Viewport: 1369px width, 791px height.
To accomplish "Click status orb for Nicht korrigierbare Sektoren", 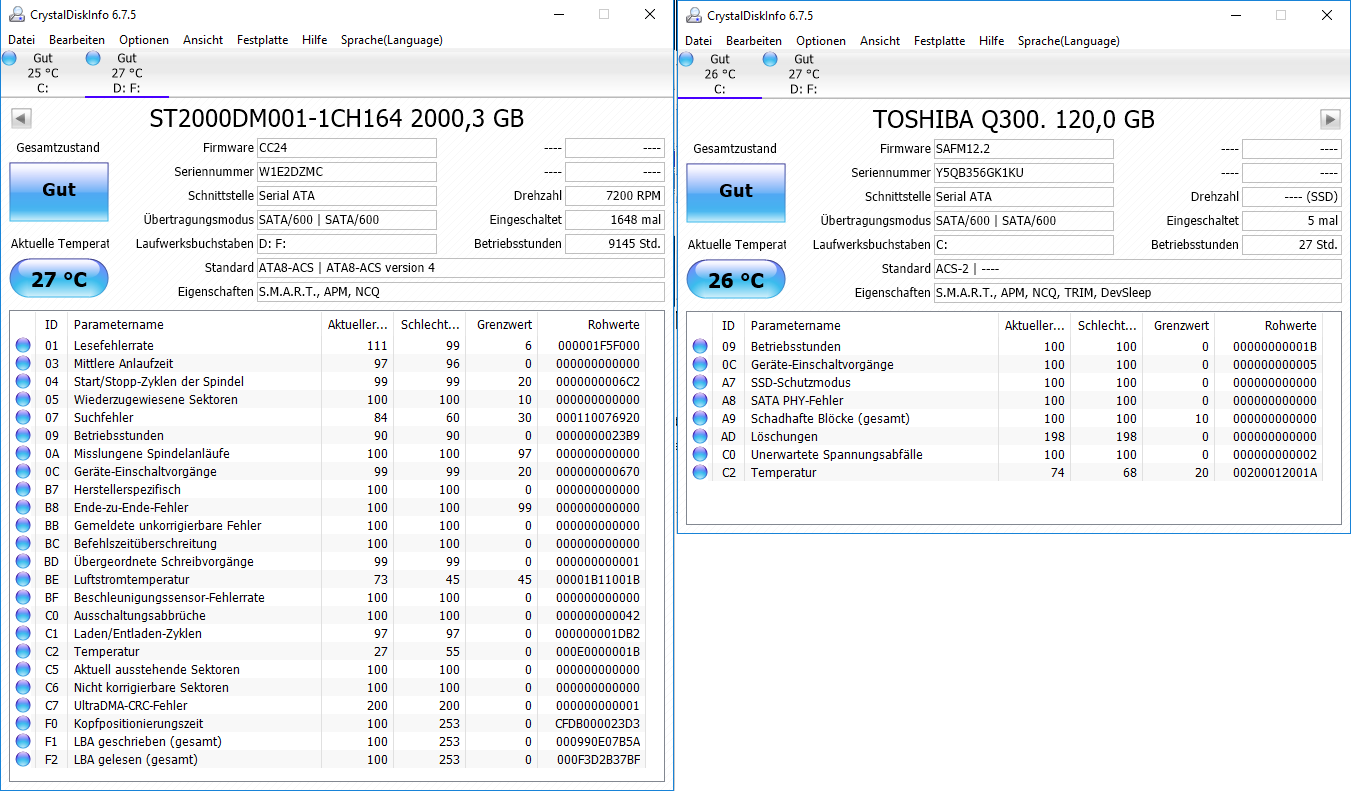I will click(x=23, y=688).
